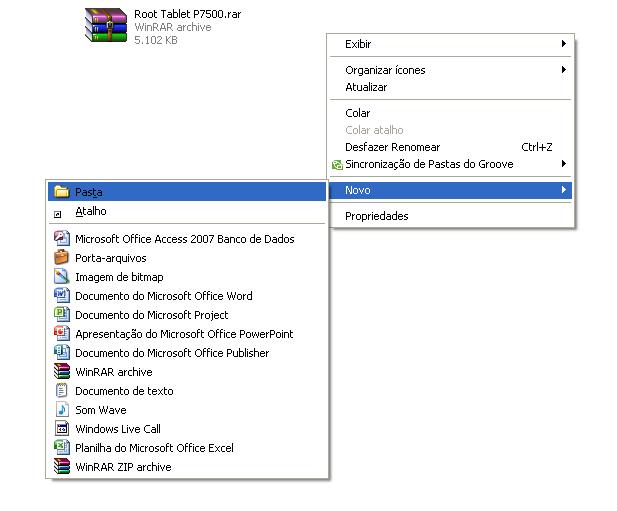Expand the Novo submenu arrow
The width and height of the screenshot is (617, 511).
pos(563,190)
